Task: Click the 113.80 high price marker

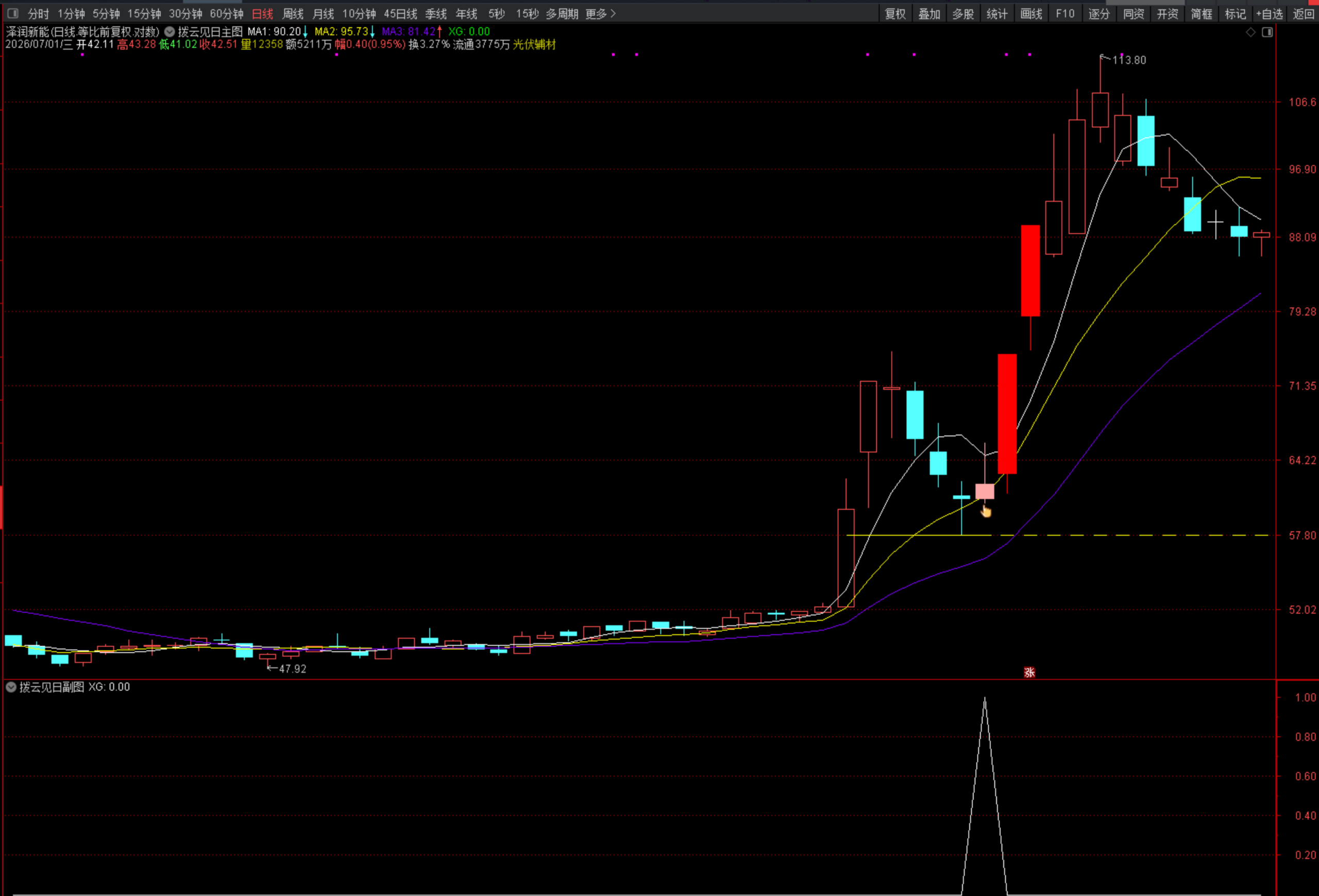Action: click(x=1129, y=60)
